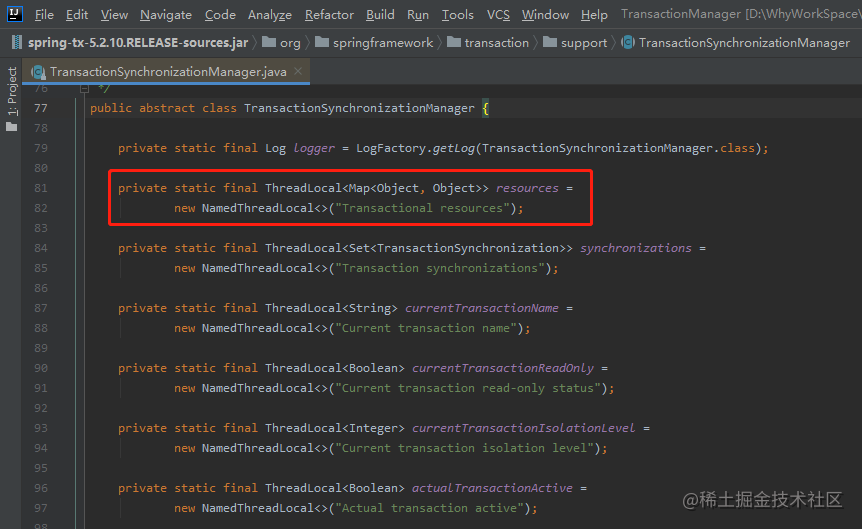The image size is (862, 529).
Task: Click the "Current transaction name" string
Action: pos(429,328)
